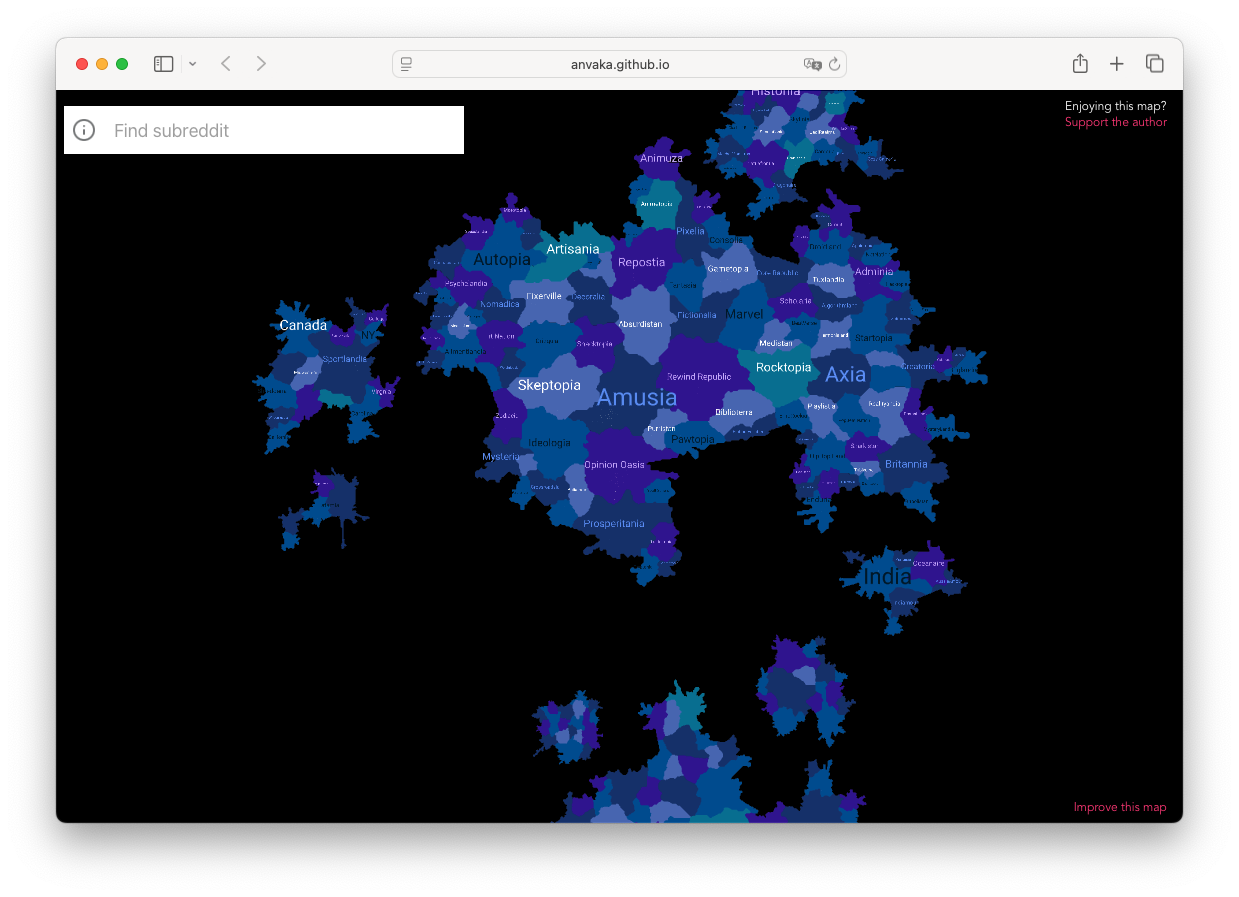Open the Support the author link
The width and height of the screenshot is (1239, 897).
(x=1115, y=122)
